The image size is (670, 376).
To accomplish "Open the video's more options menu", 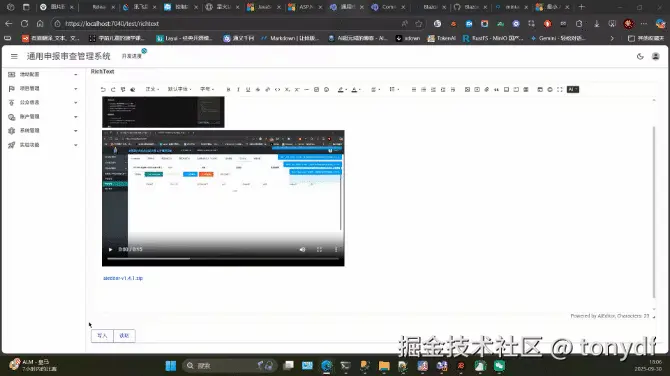I will [x=336, y=250].
